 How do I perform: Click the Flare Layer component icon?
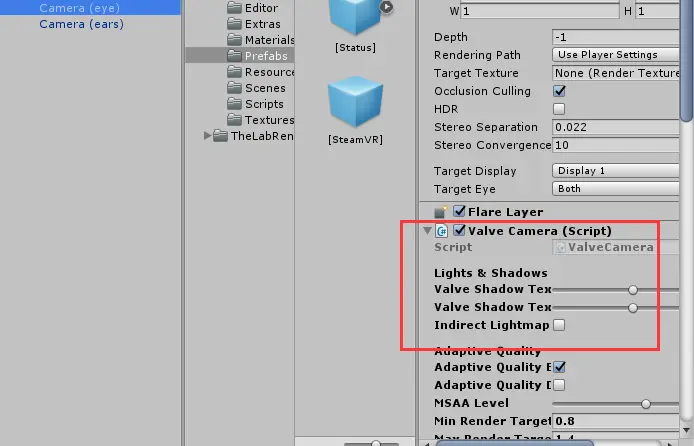(x=441, y=212)
